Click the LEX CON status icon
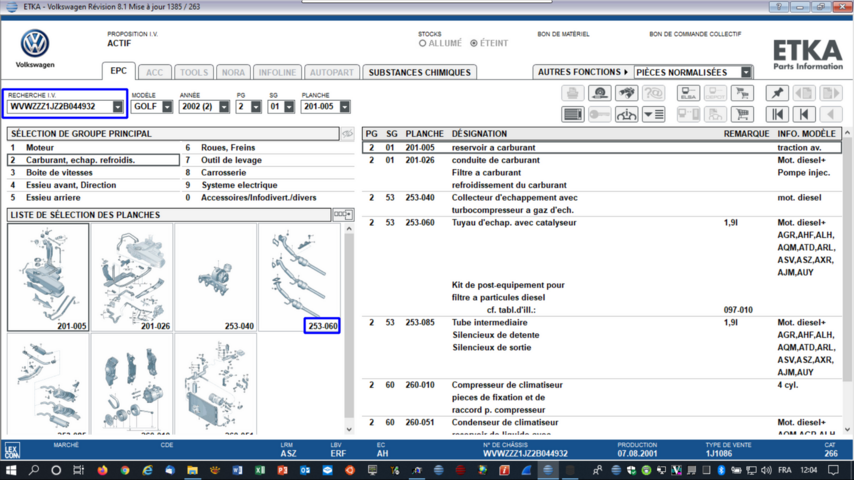The width and height of the screenshot is (854, 480). coord(12,450)
